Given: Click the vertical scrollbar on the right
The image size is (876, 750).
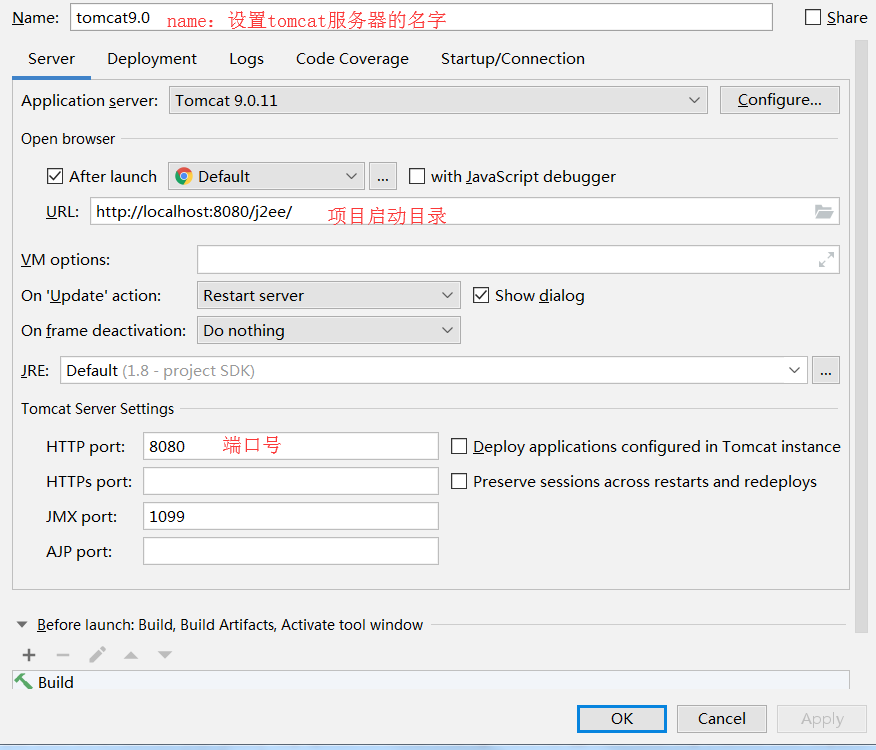Looking at the screenshot, I should [861, 335].
